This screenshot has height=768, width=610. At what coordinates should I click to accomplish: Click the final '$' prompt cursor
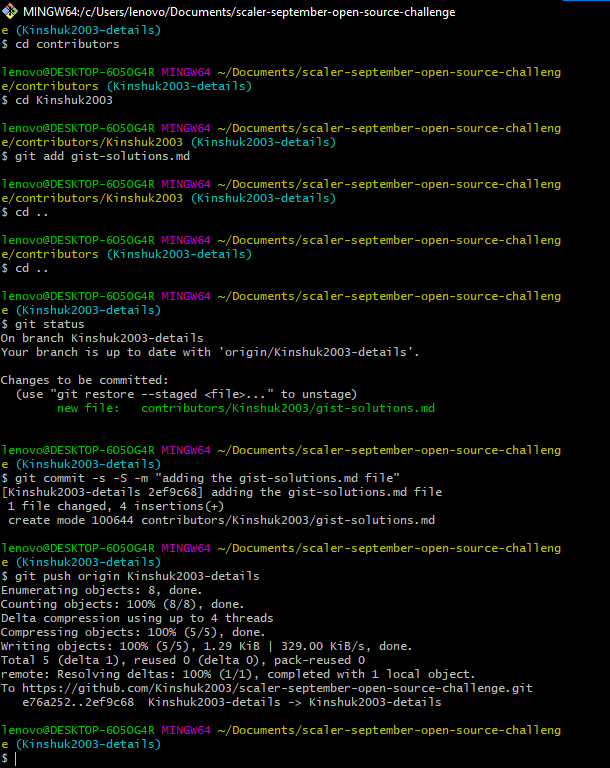point(10,758)
